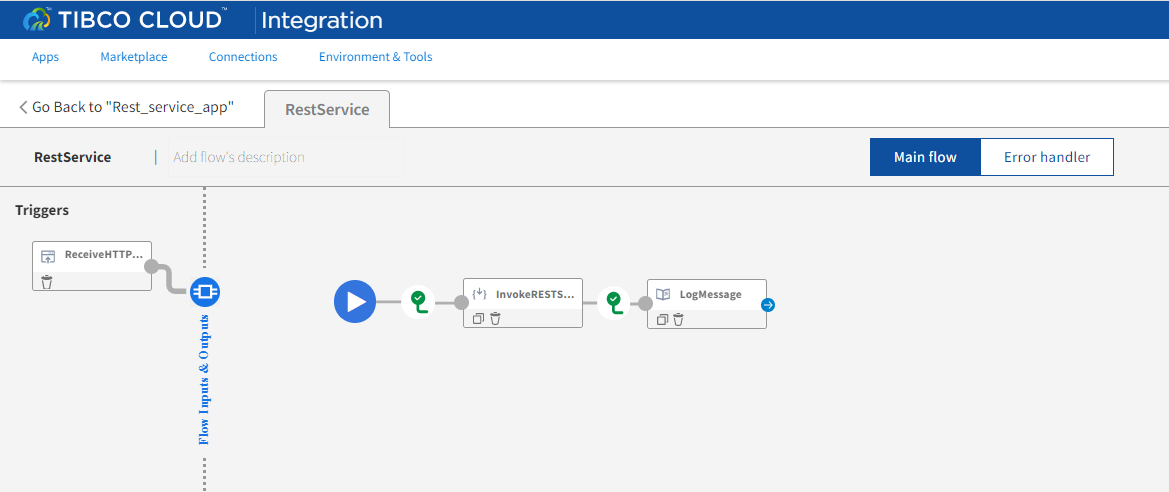Image resolution: width=1169 pixels, height=492 pixels.
Task: Switch to Main flow view
Action: pos(925,157)
